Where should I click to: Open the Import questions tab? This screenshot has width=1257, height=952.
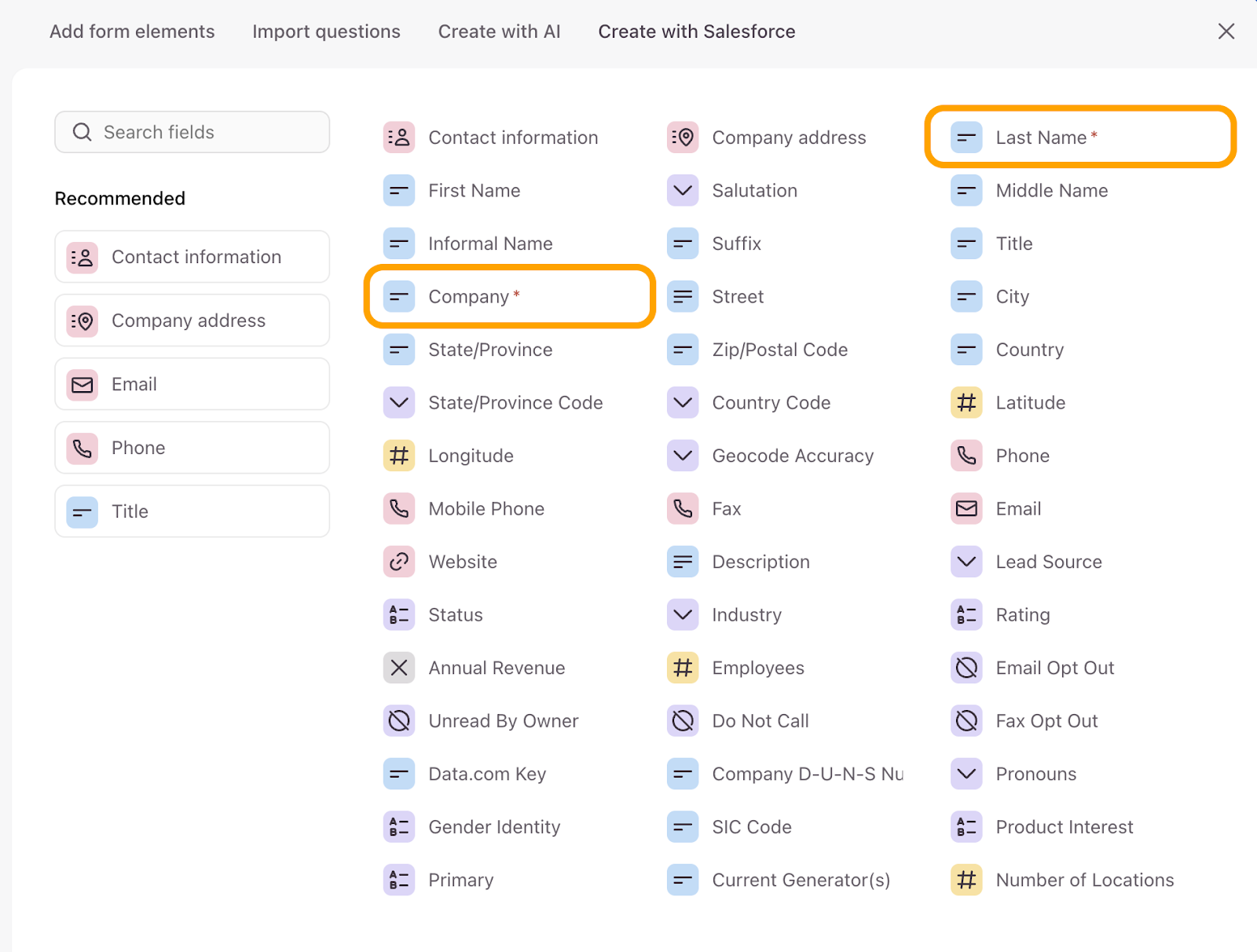pyautogui.click(x=326, y=31)
